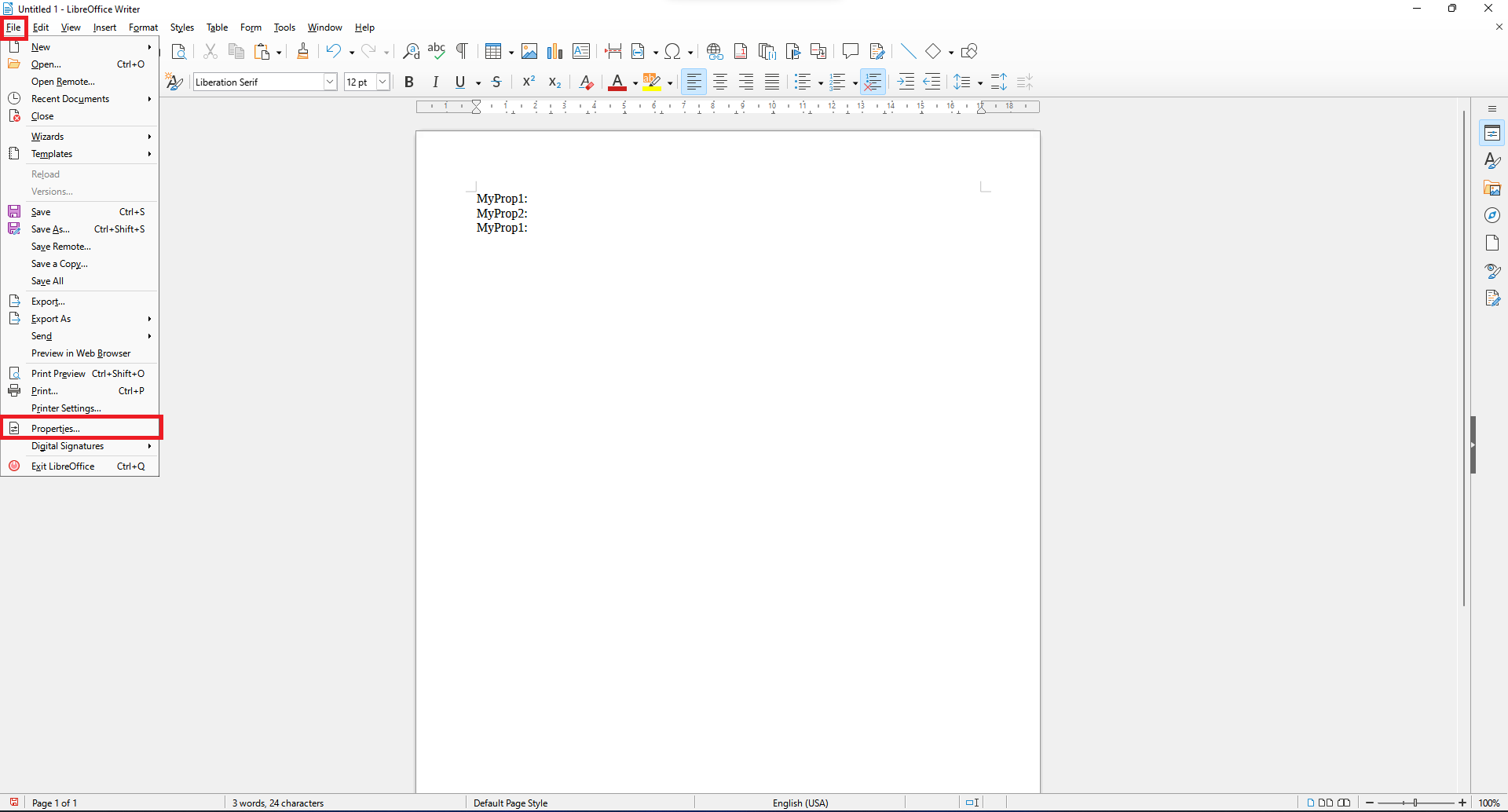Choose Properties... from File menu
Image resolution: width=1508 pixels, height=812 pixels.
coord(80,428)
